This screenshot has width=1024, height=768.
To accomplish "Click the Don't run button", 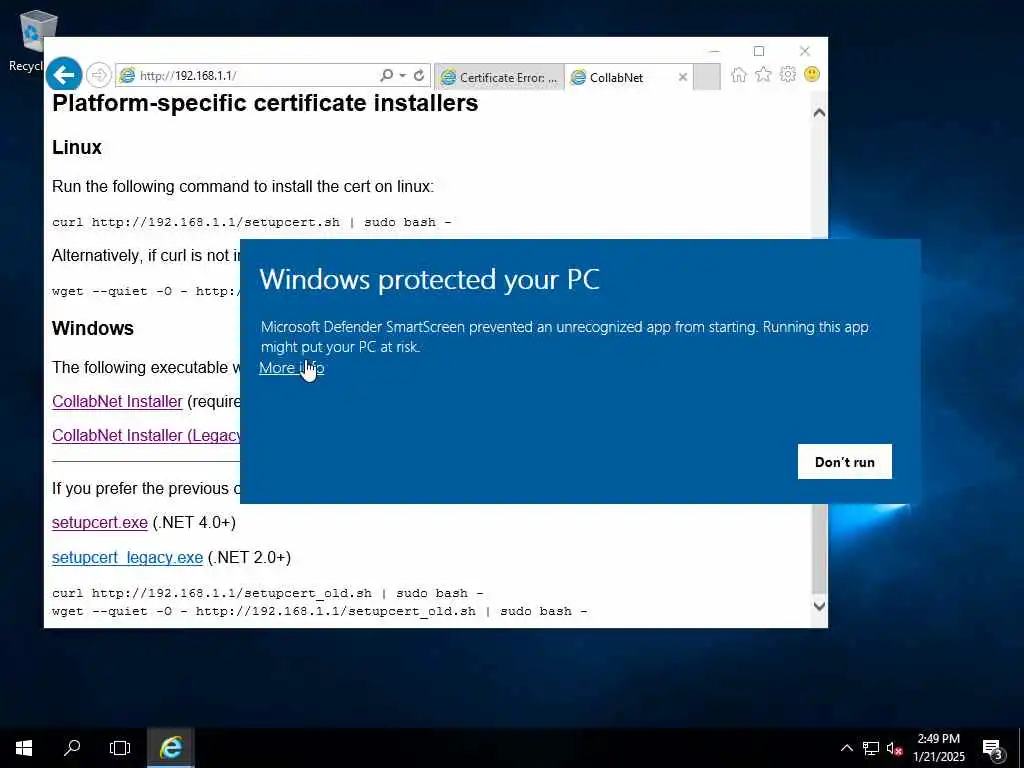I will pyautogui.click(x=844, y=462).
